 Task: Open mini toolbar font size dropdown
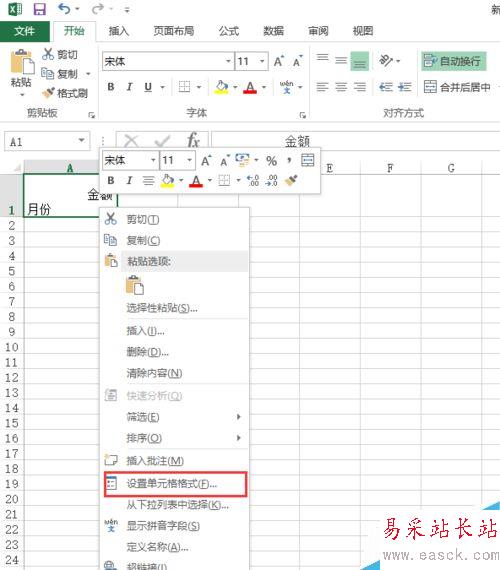189,160
